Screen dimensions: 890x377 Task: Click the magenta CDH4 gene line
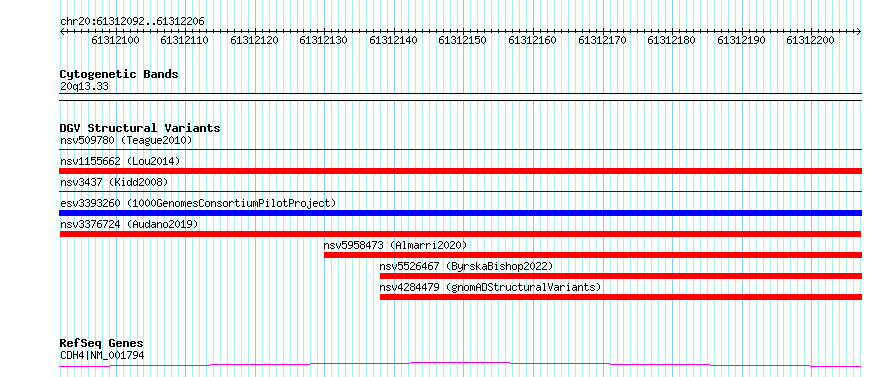tap(460, 364)
